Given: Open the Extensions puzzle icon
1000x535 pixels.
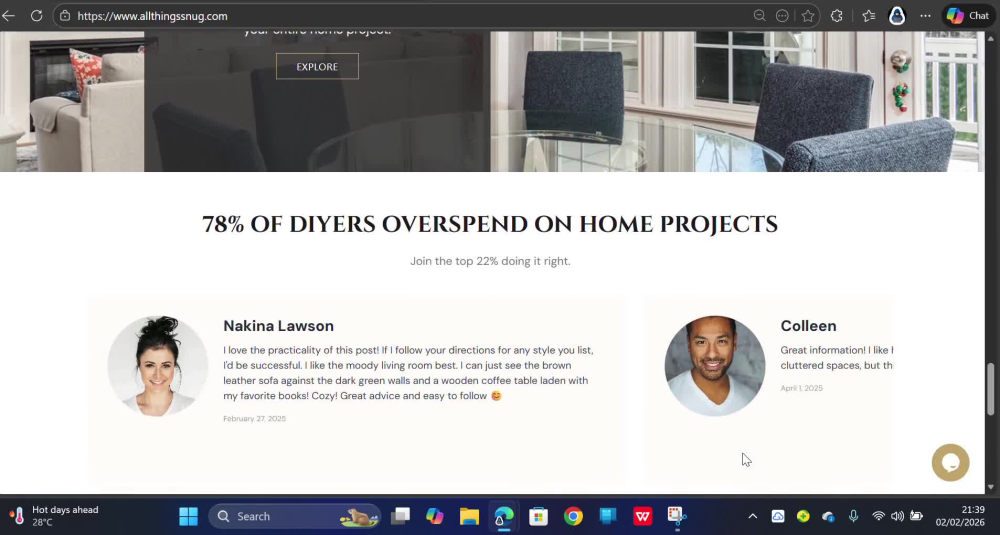Looking at the screenshot, I should coord(837,16).
